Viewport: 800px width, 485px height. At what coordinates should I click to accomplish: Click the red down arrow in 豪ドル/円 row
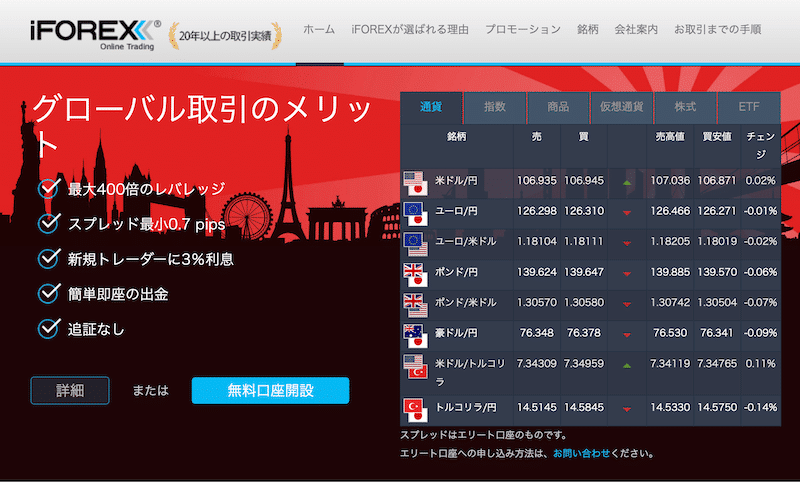click(627, 335)
